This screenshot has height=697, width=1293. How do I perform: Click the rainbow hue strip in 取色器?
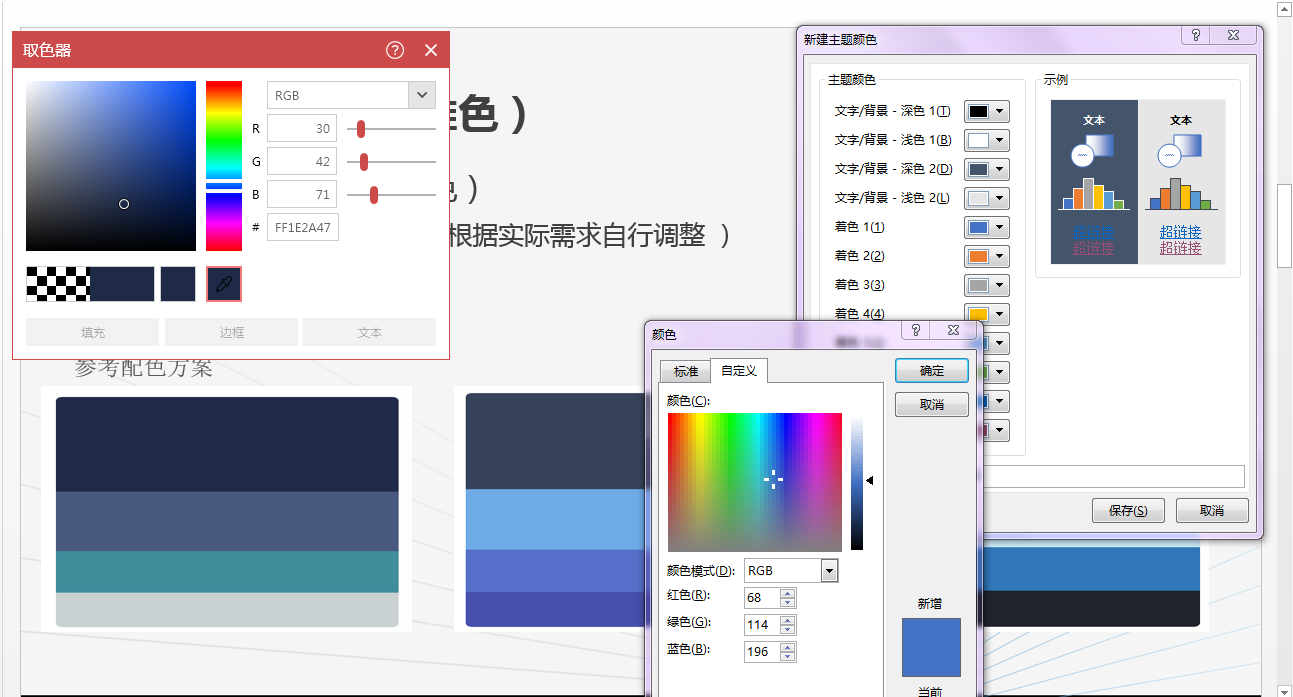click(224, 166)
